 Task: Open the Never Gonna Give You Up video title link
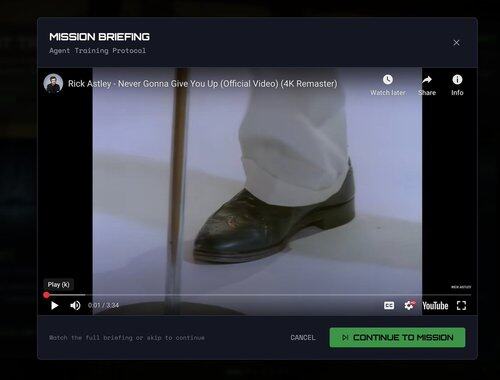tap(203, 84)
